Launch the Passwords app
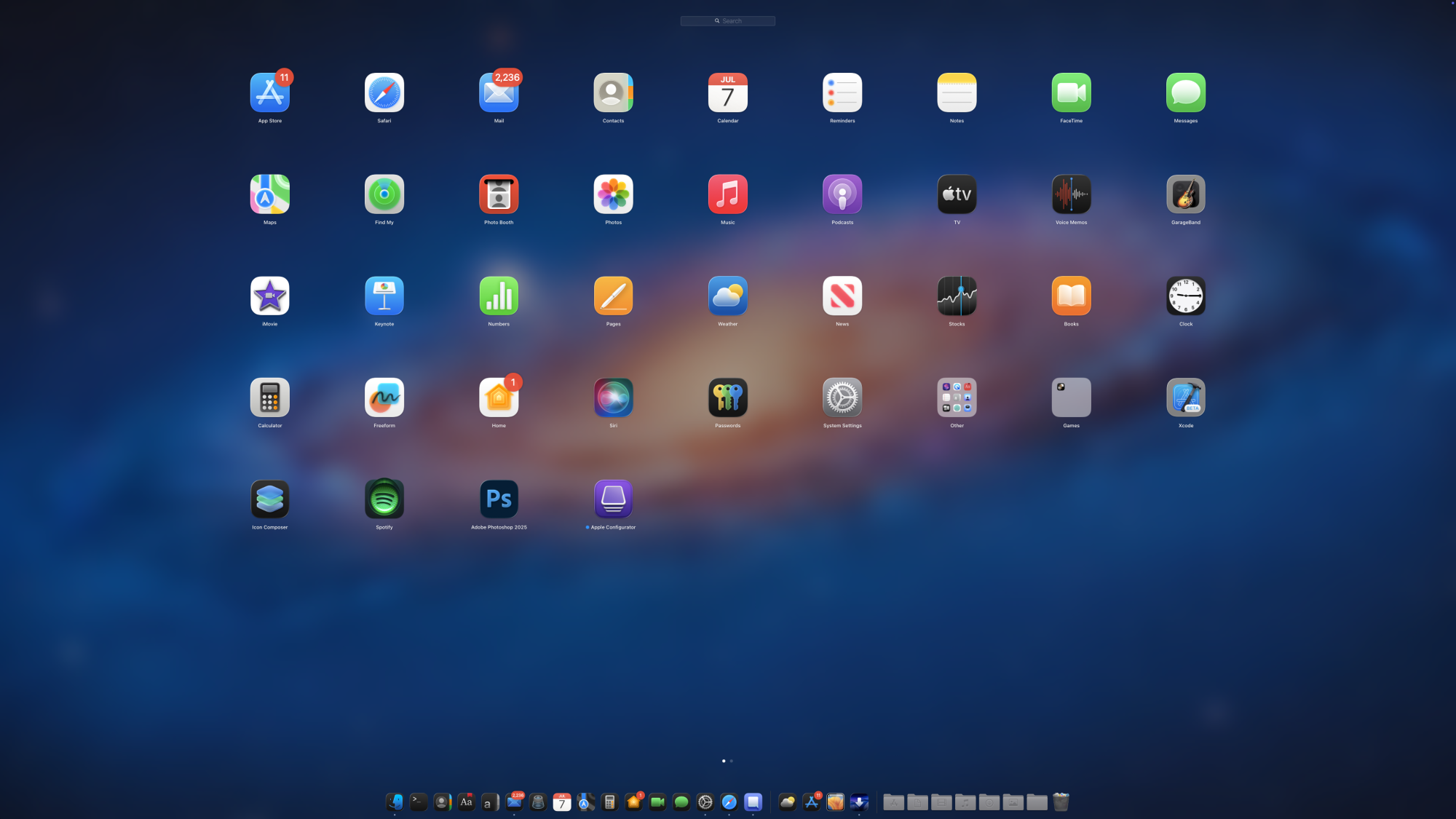 [x=727, y=397]
